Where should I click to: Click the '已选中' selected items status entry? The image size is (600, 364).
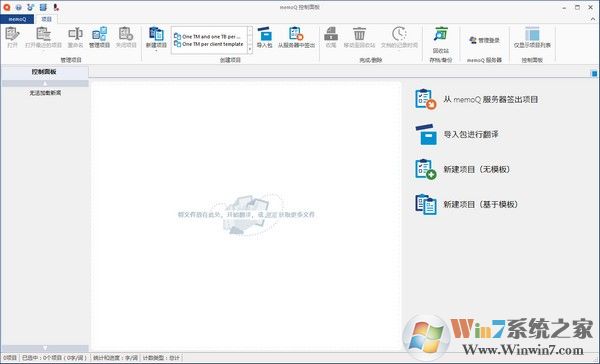[x=54, y=358]
